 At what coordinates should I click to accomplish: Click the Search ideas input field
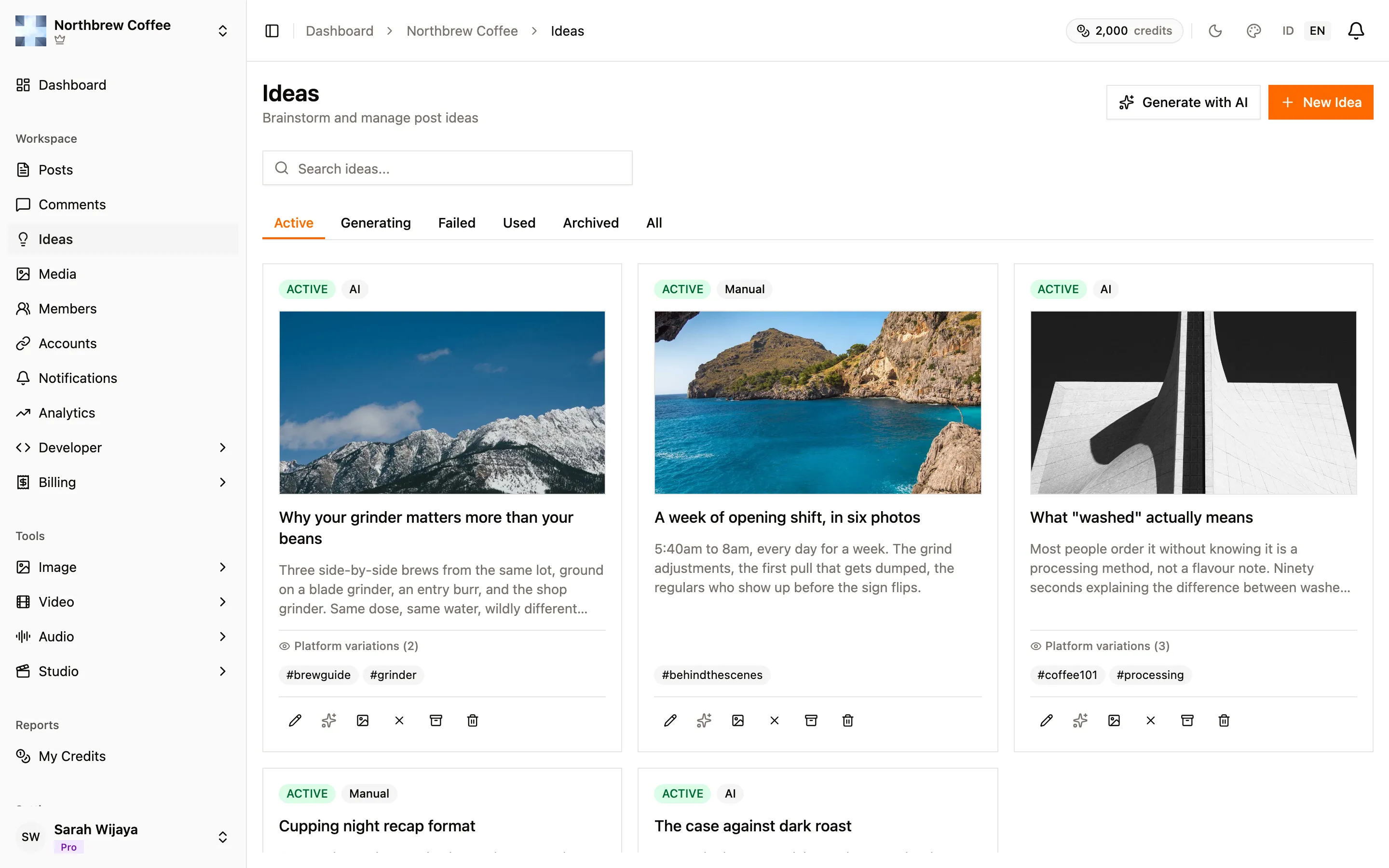pos(447,168)
